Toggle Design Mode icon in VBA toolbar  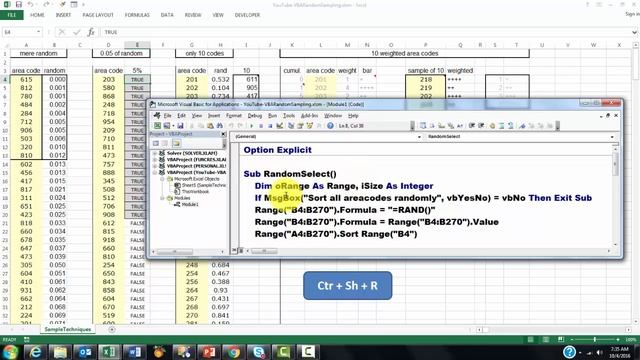[280, 126]
